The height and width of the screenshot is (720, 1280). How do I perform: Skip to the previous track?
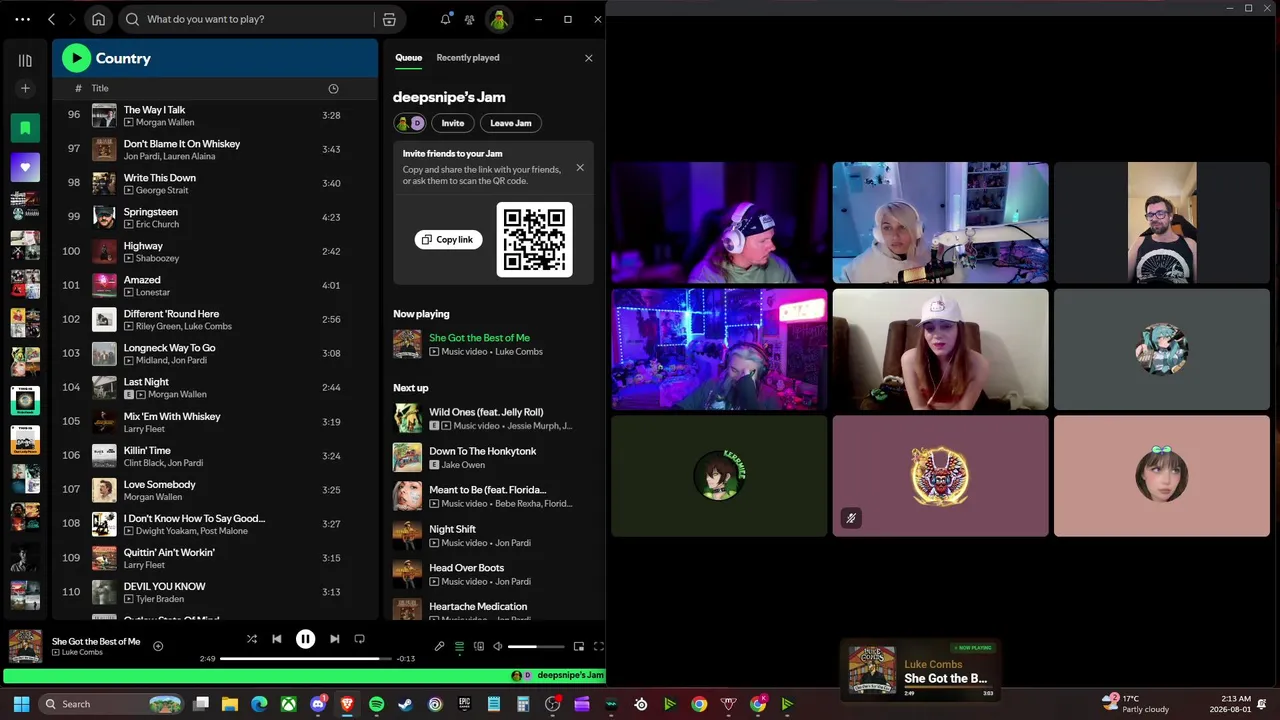click(x=277, y=639)
